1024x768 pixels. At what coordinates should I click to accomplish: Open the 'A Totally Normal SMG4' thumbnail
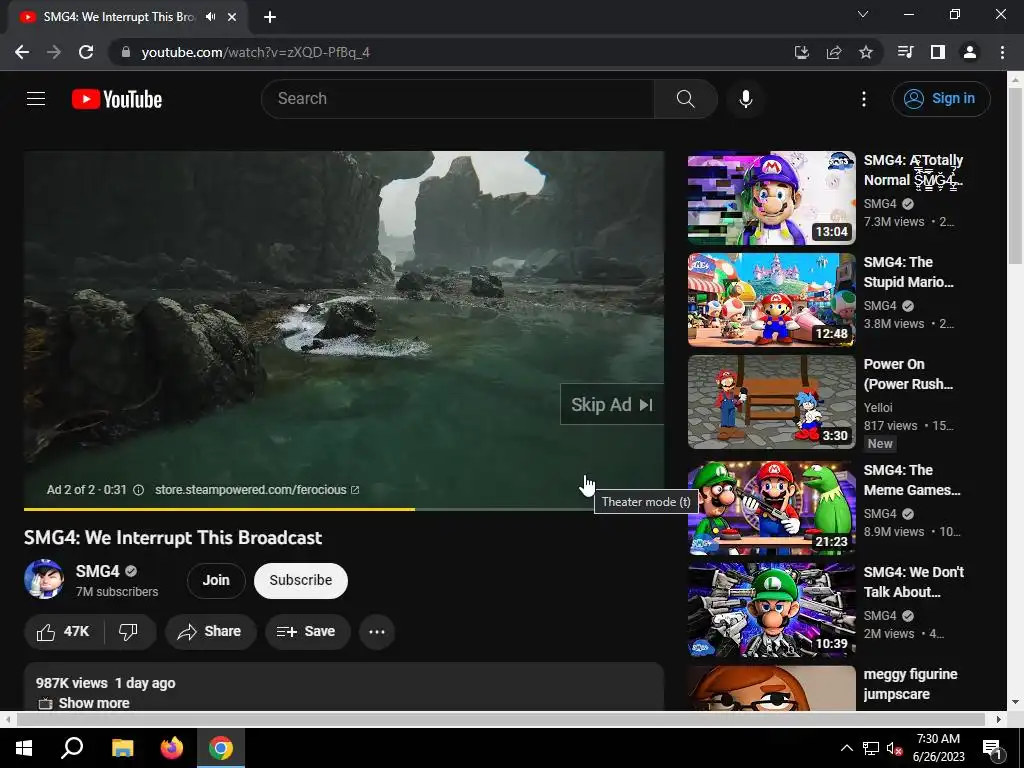[x=771, y=198]
